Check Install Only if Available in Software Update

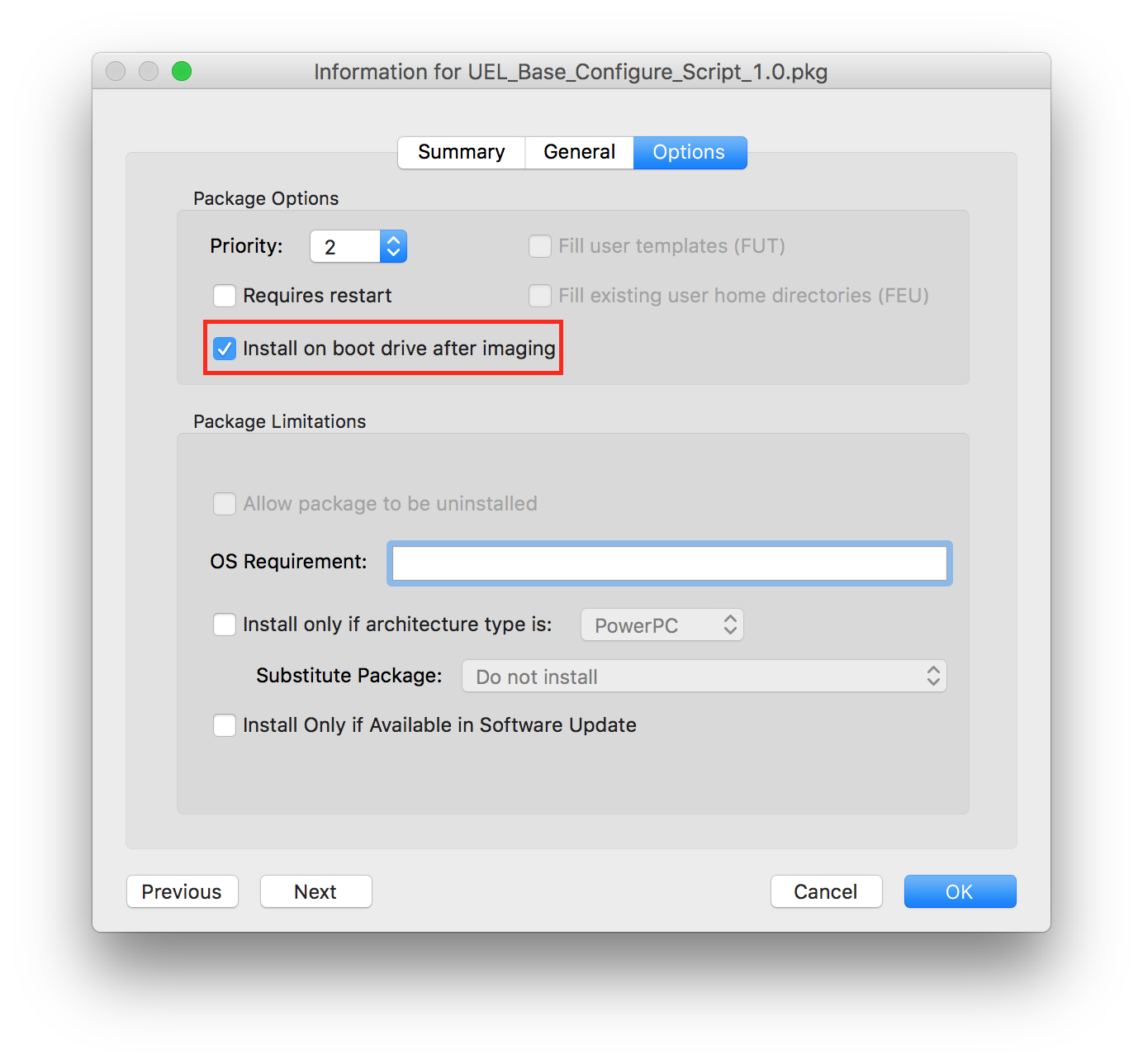pos(225,725)
